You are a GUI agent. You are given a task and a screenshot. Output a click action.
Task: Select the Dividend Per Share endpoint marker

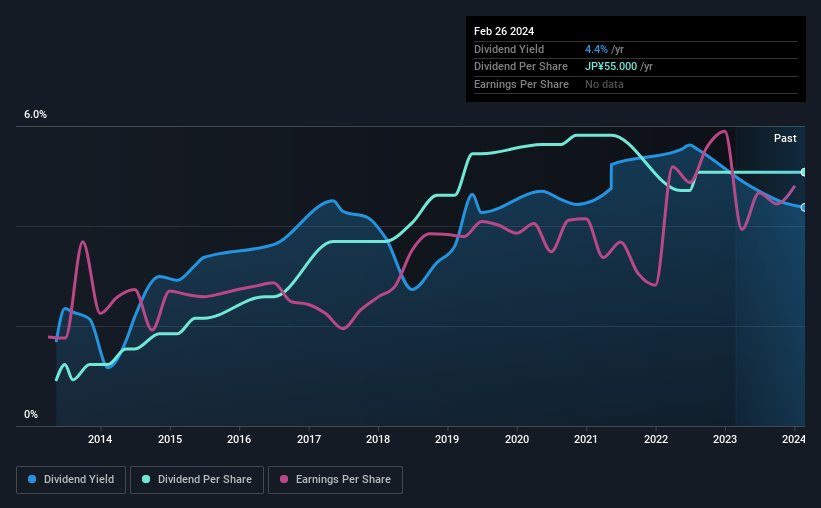804,172
